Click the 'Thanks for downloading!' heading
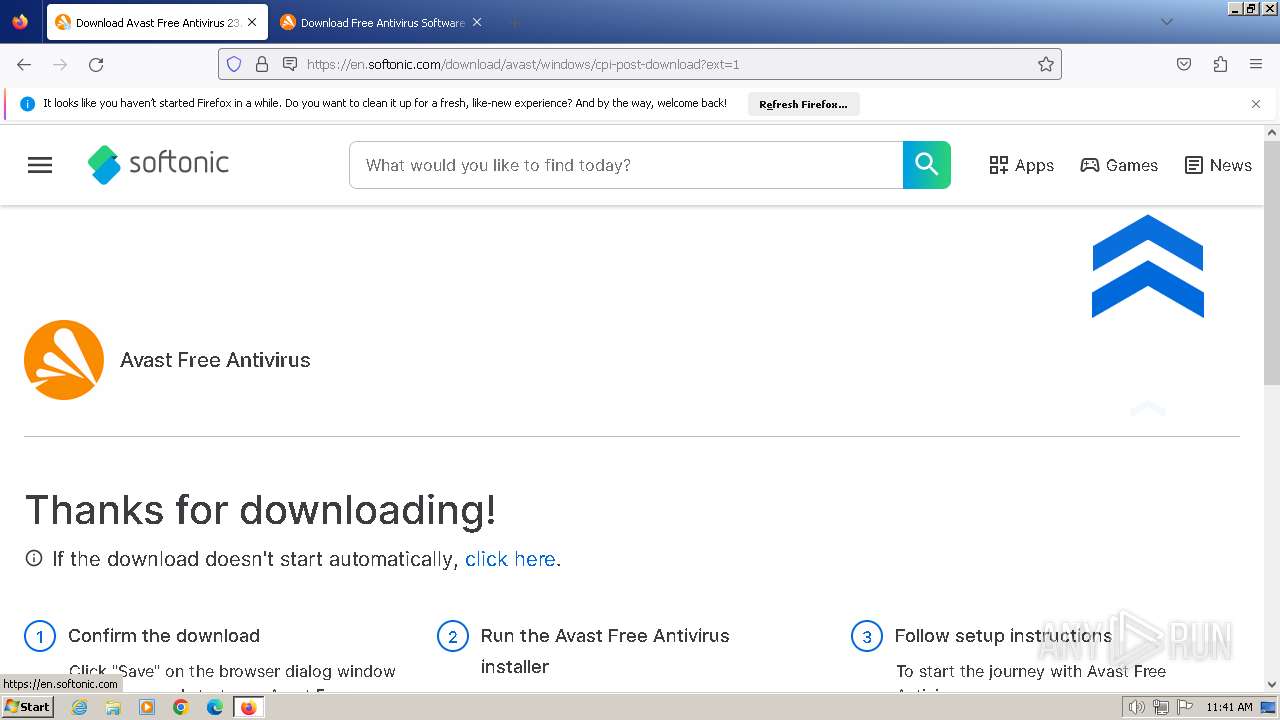This screenshot has width=1280, height=720. pos(260,510)
